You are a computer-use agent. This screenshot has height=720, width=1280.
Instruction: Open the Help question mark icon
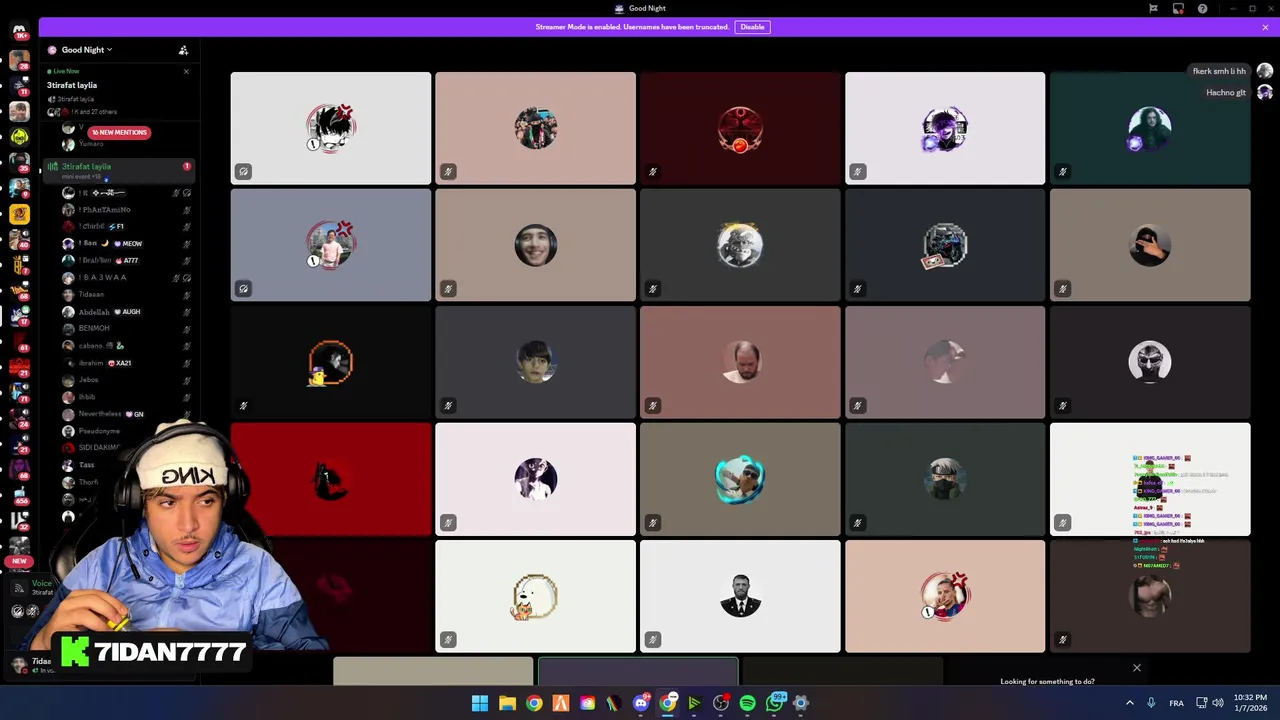(x=1203, y=8)
